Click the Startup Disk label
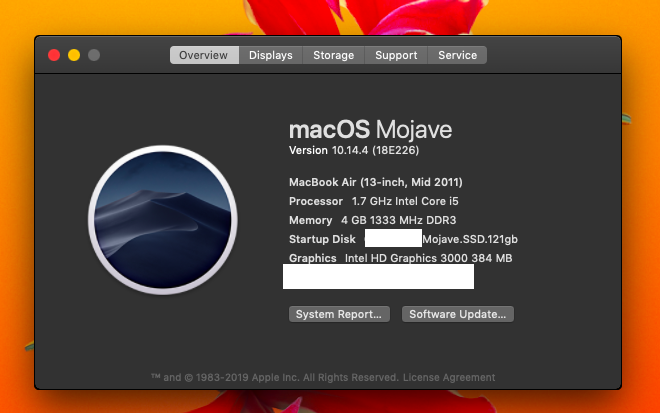660x413 pixels. pos(322,239)
